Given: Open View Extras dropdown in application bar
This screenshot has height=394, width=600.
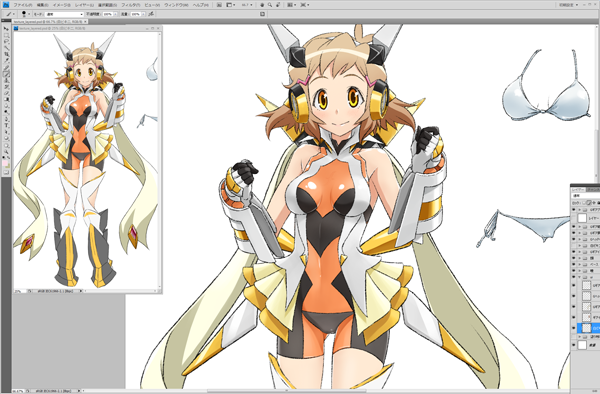Looking at the screenshot, I should point(230,5).
